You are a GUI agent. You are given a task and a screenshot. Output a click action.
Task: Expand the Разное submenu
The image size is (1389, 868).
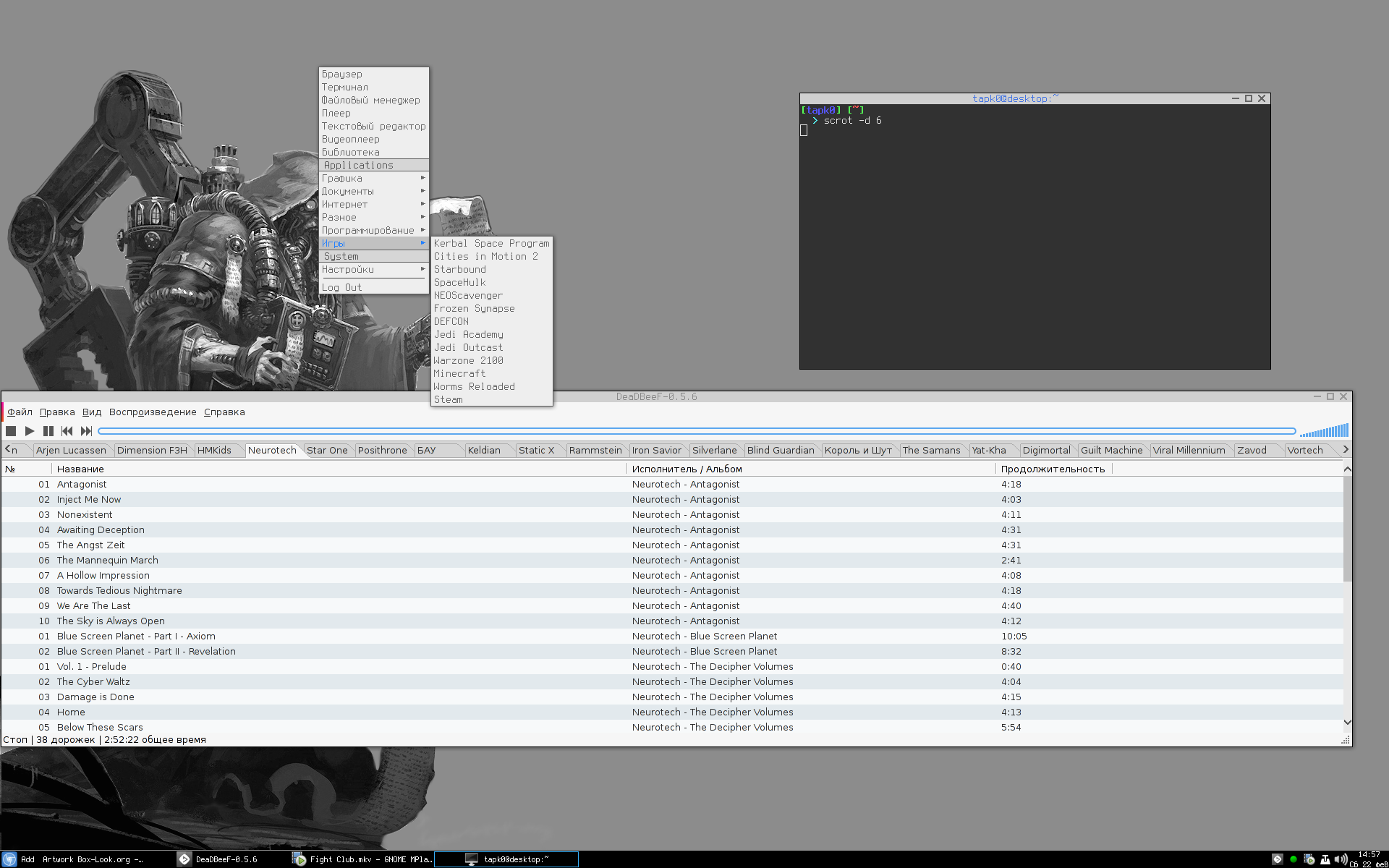point(374,217)
